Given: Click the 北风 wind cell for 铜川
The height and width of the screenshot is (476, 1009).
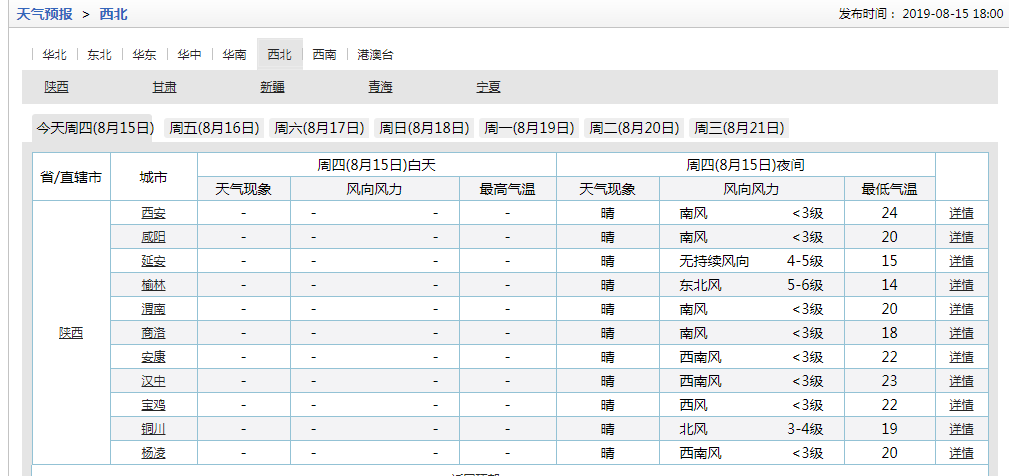Looking at the screenshot, I should tap(693, 429).
